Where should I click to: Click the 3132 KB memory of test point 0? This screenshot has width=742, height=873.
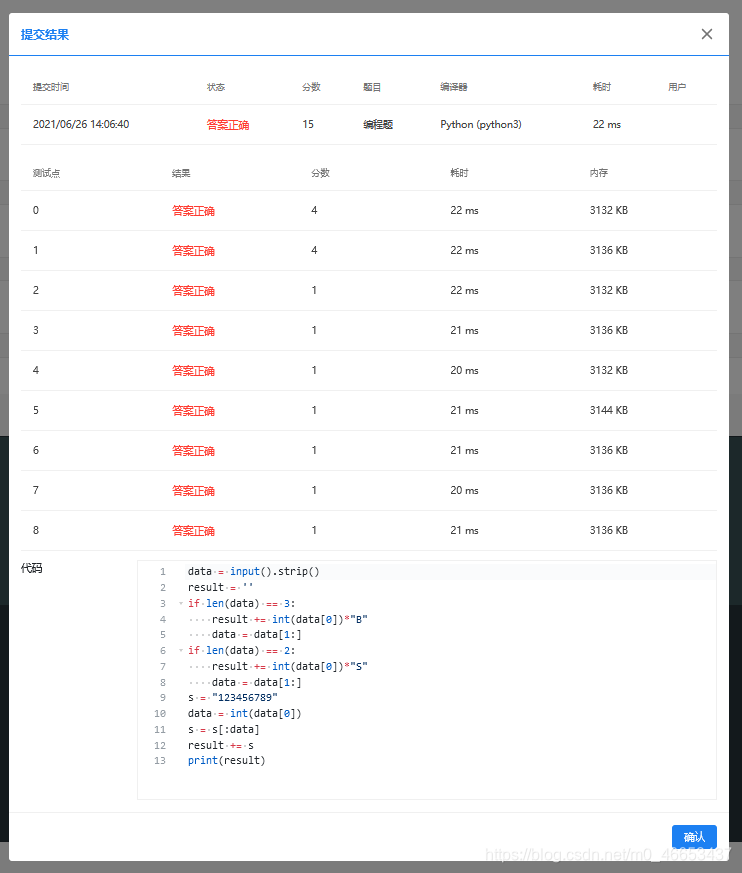click(x=609, y=210)
